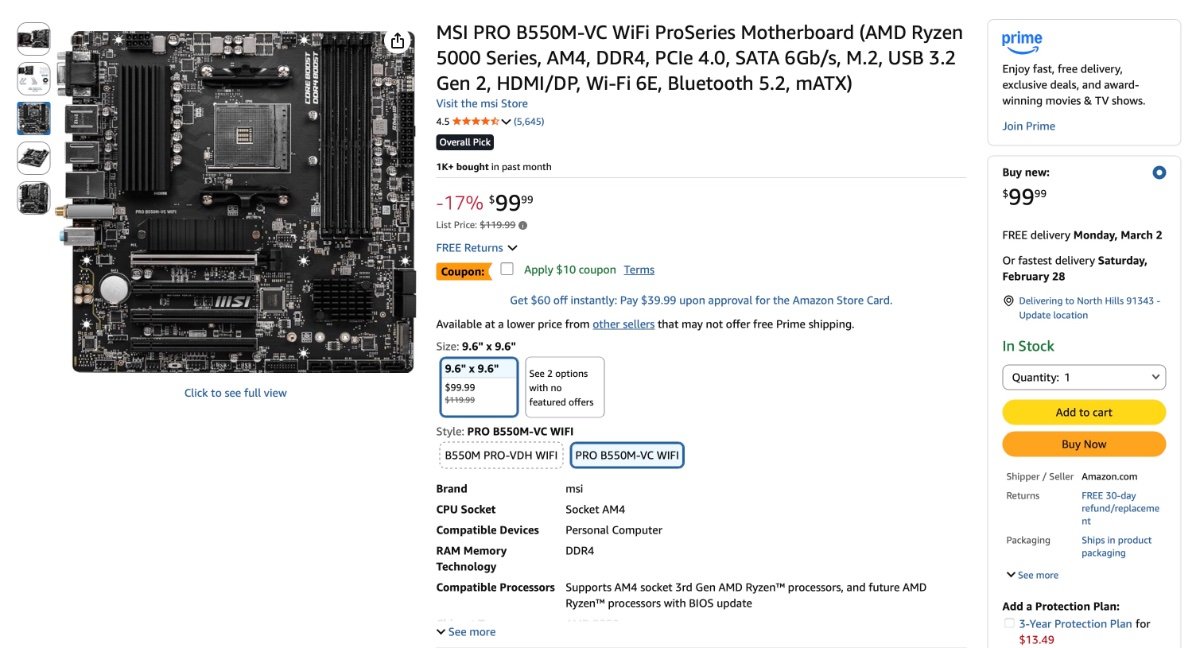
Task: Open the Quantity dropdown
Action: click(1084, 377)
